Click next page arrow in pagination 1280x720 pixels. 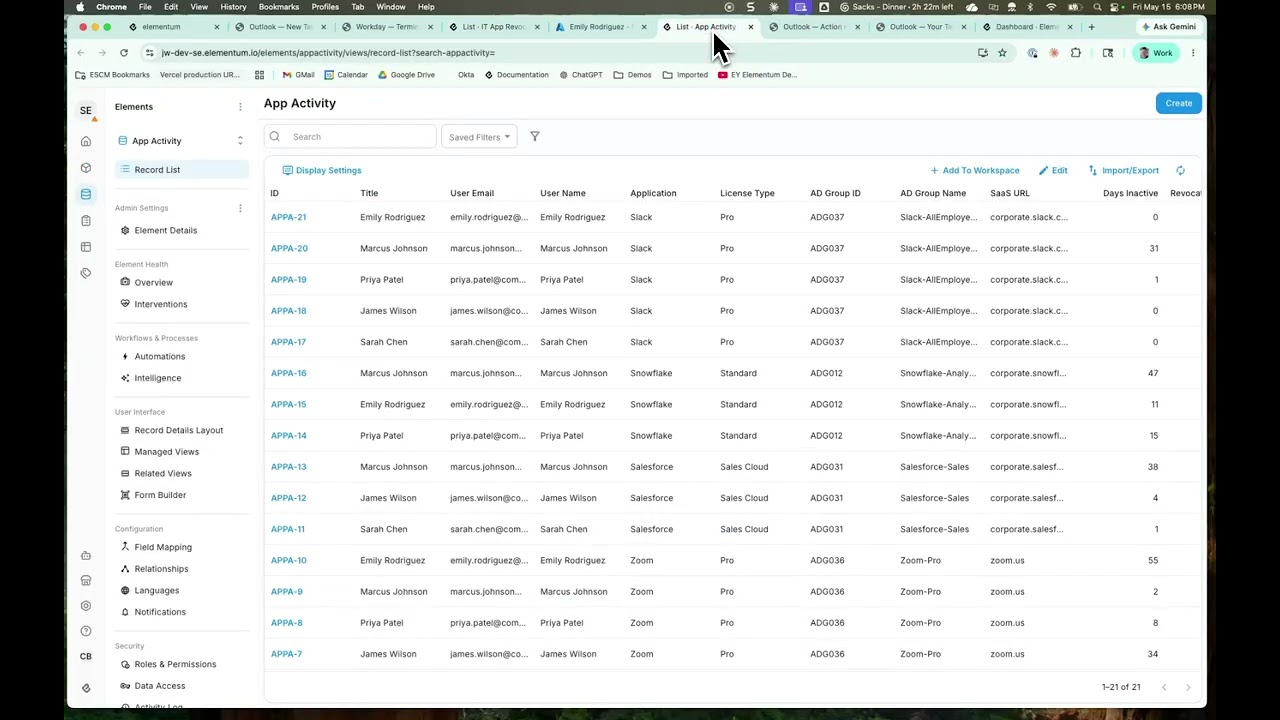tap(1188, 687)
